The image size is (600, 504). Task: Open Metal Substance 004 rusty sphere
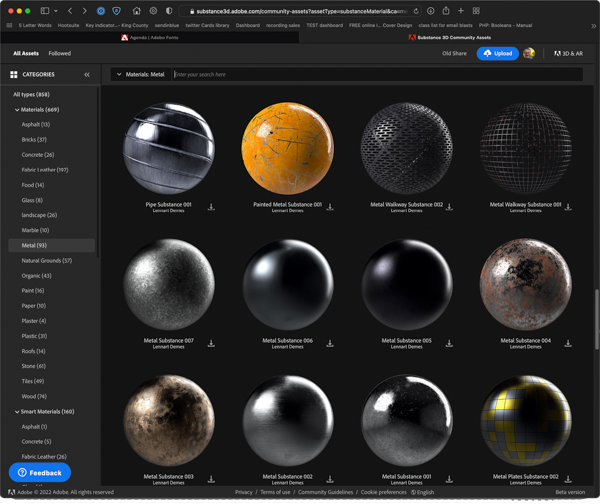(x=525, y=284)
